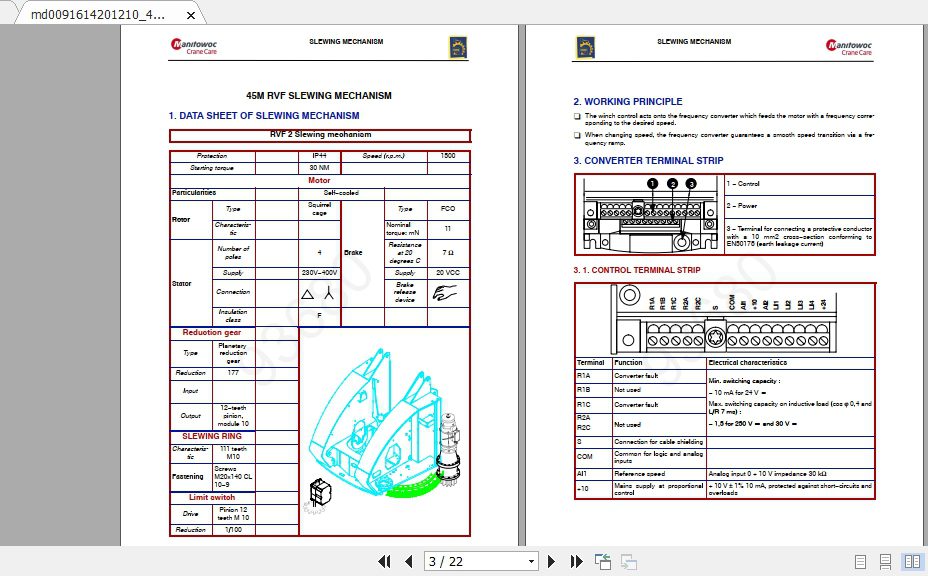928x576 pixels.
Task: Click the 'COM' terminal row
Action: click(725, 457)
